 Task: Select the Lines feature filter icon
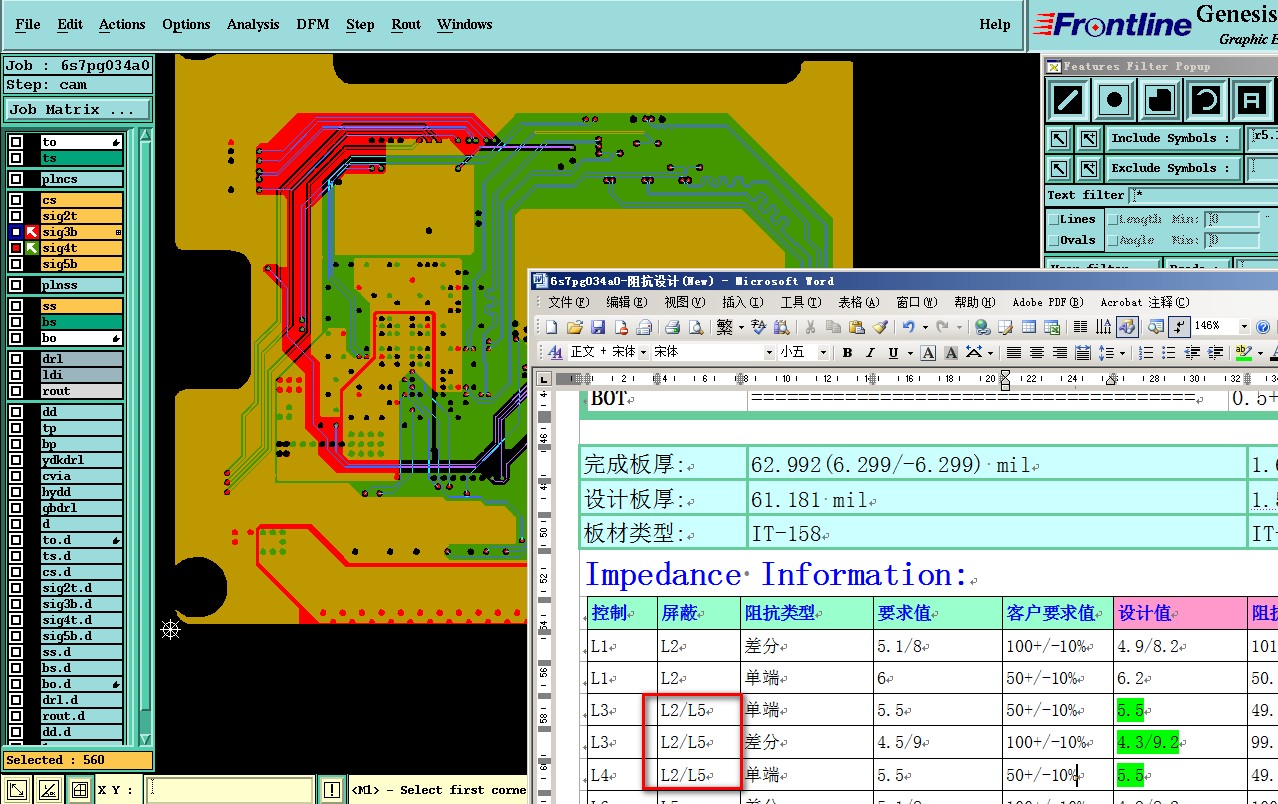pyautogui.click(x=1068, y=100)
